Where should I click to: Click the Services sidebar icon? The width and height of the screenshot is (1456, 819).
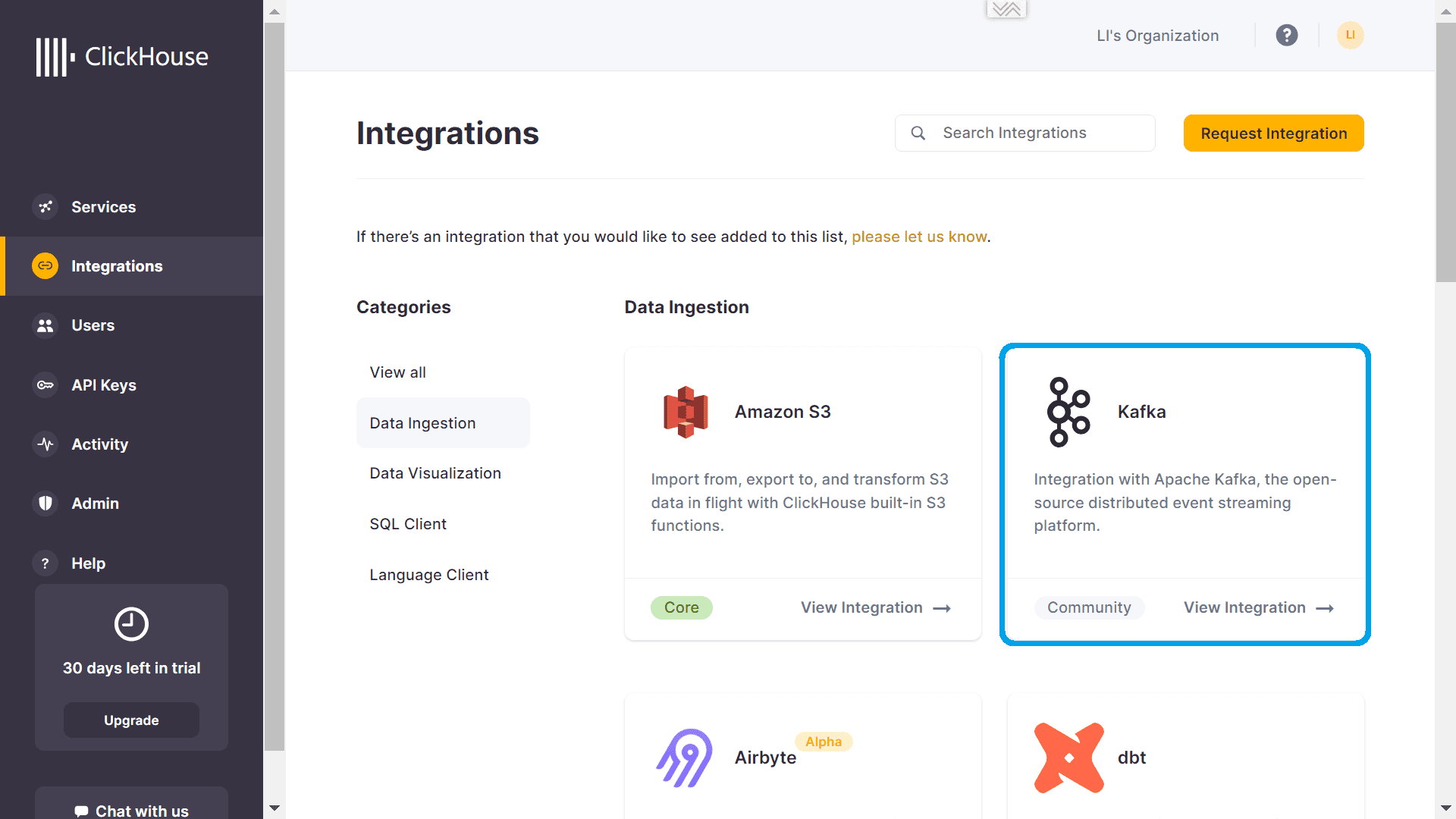point(45,207)
